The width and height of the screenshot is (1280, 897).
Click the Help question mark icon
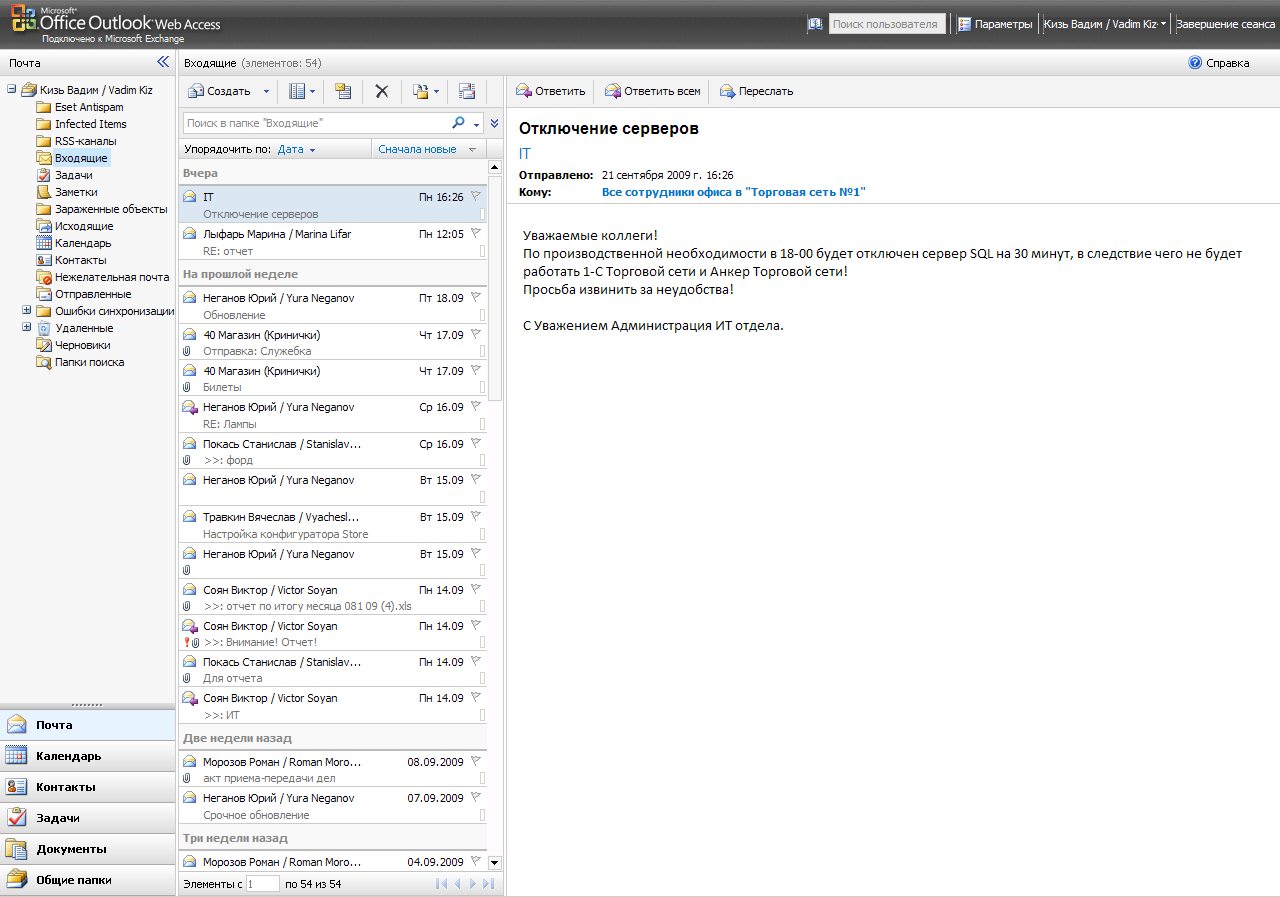[1194, 62]
